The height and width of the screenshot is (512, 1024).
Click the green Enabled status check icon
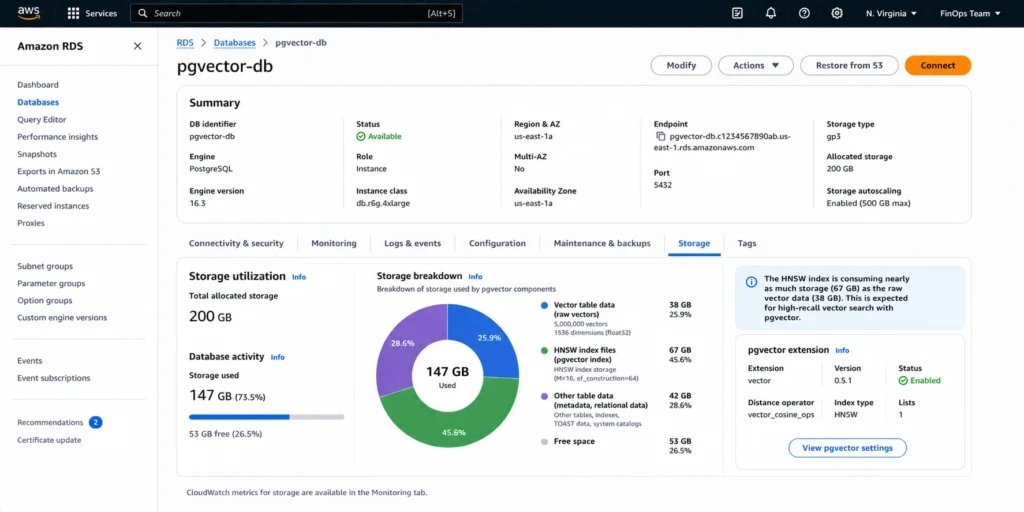click(x=903, y=380)
